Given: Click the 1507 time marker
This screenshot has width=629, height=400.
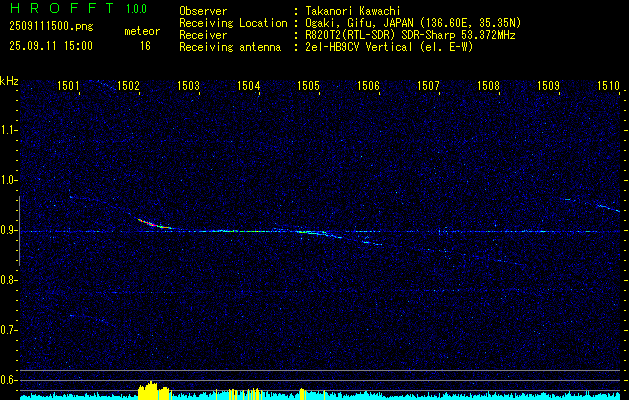Looking at the screenshot, I should (x=428, y=85).
